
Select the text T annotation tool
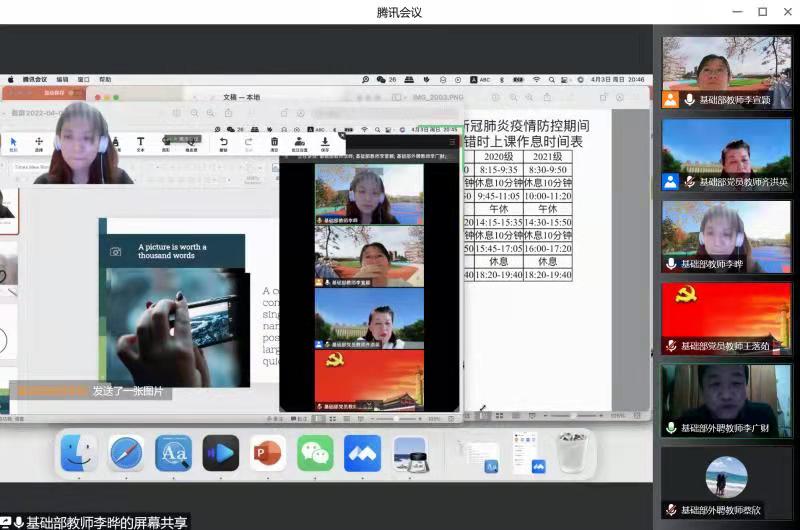coord(140,143)
